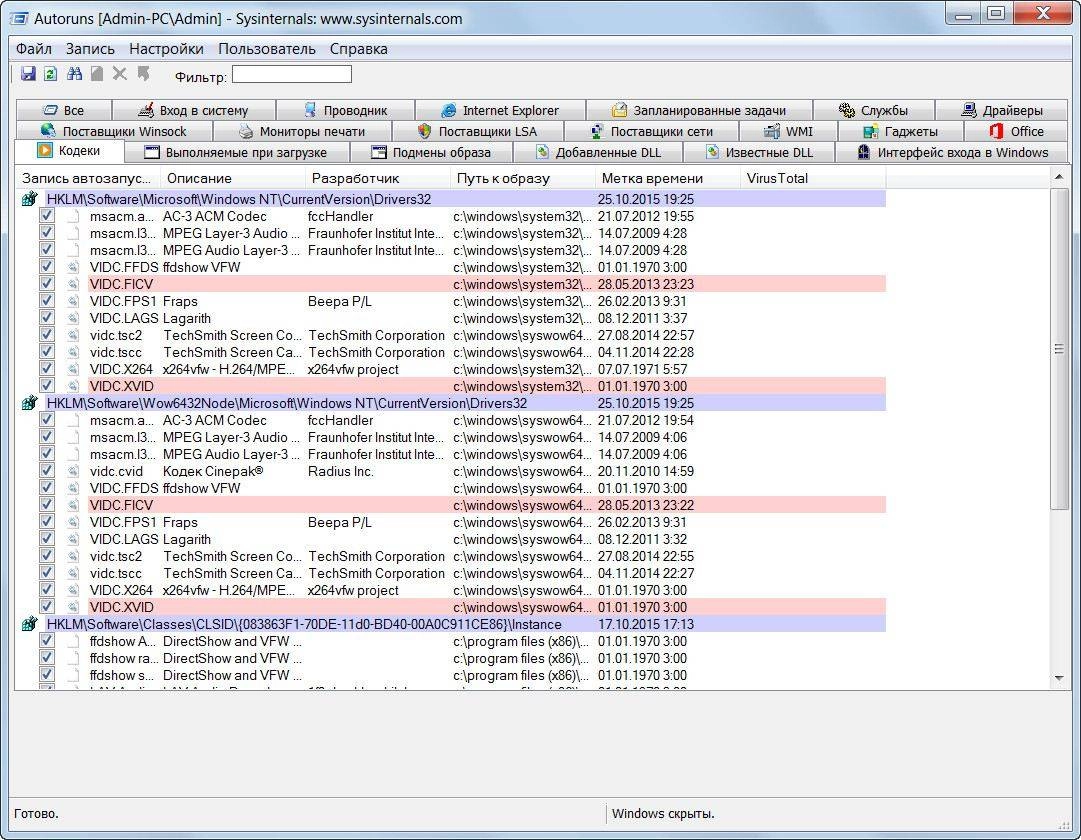
Task: Open the Драйверы tab
Action: point(1002,110)
